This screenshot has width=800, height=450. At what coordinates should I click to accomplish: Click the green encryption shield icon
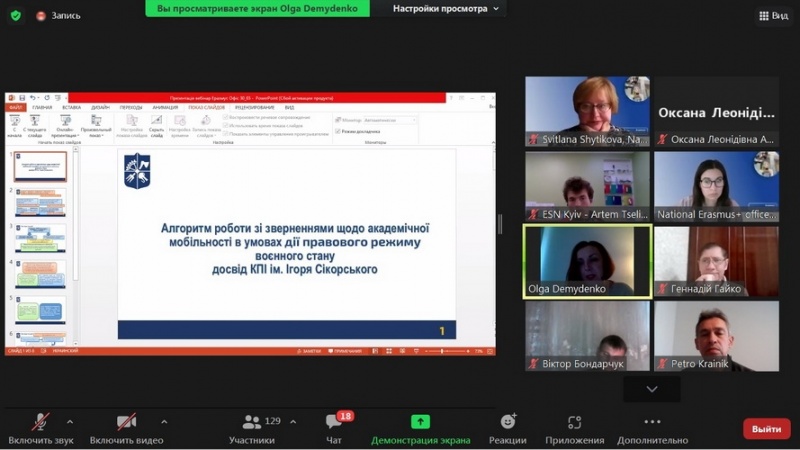pyautogui.click(x=15, y=15)
